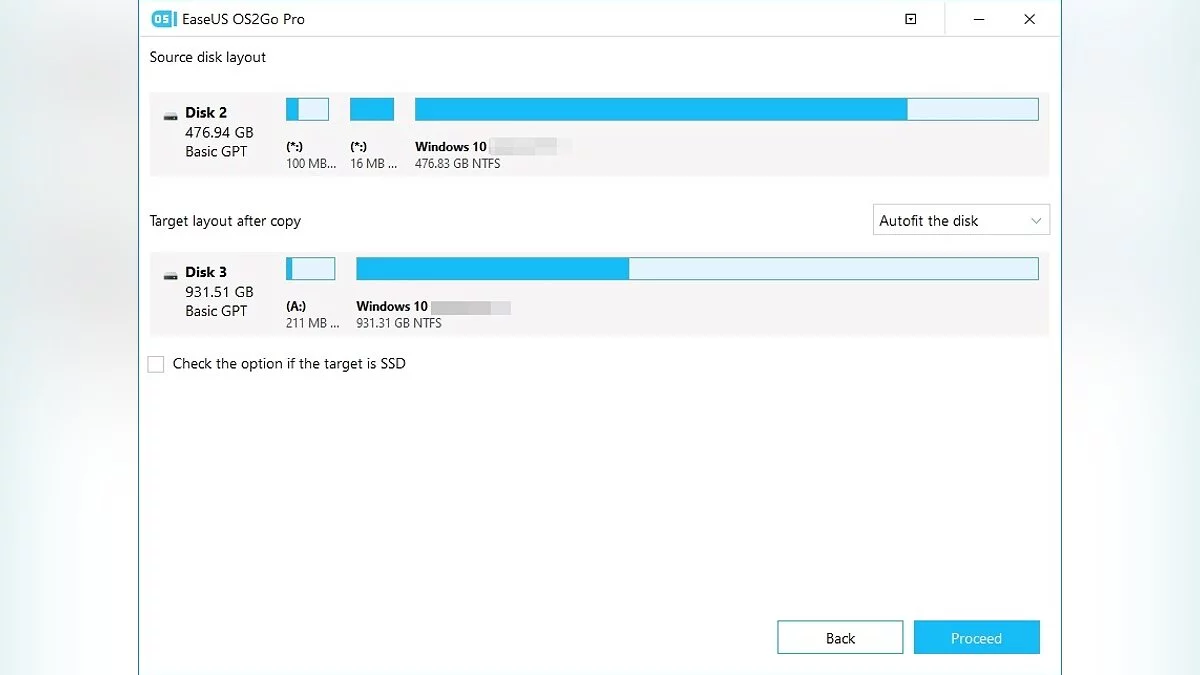Click the Disk 3 label
This screenshot has width=1200, height=675.
click(206, 272)
